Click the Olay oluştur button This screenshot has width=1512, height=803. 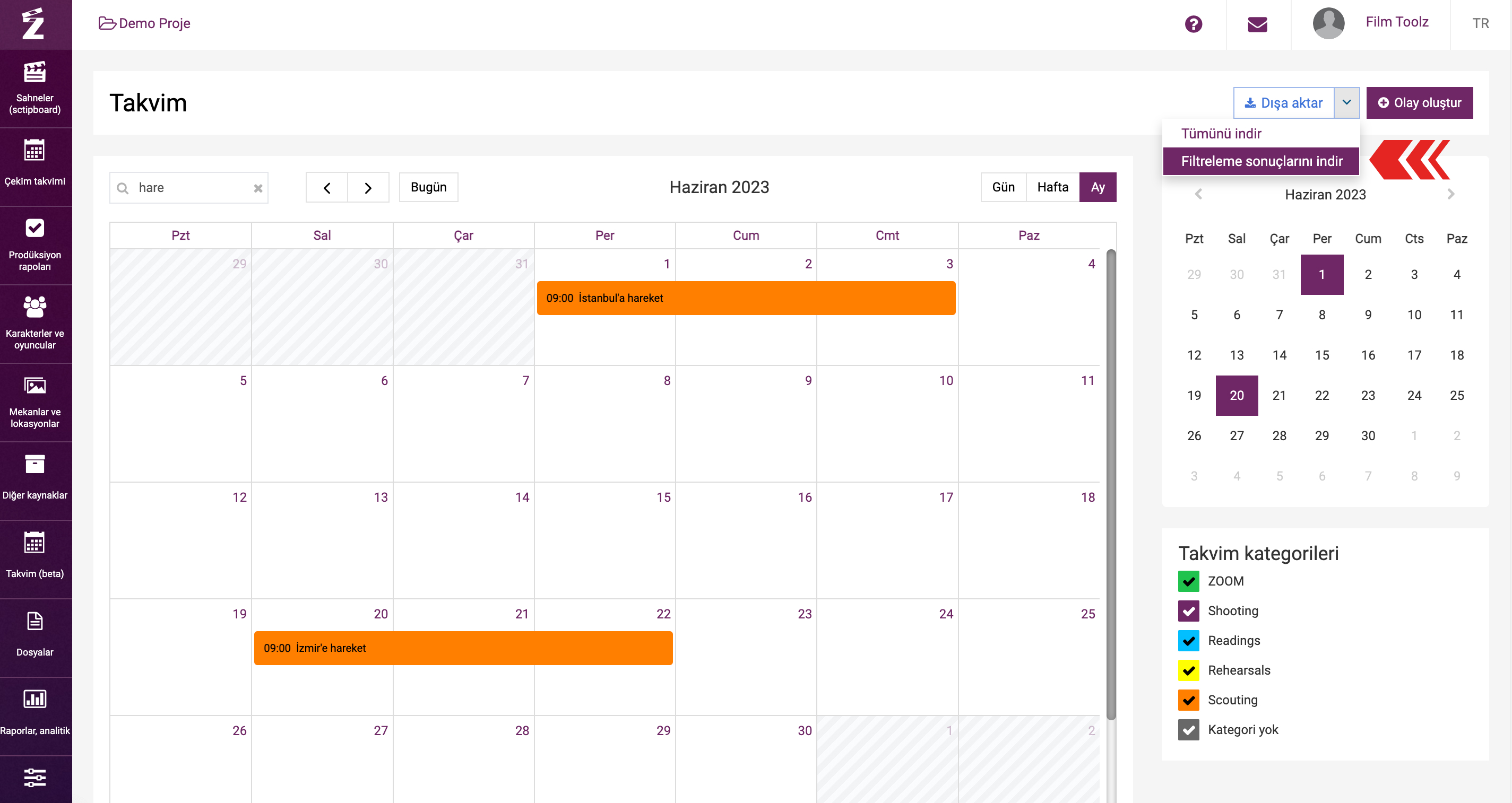[1419, 103]
